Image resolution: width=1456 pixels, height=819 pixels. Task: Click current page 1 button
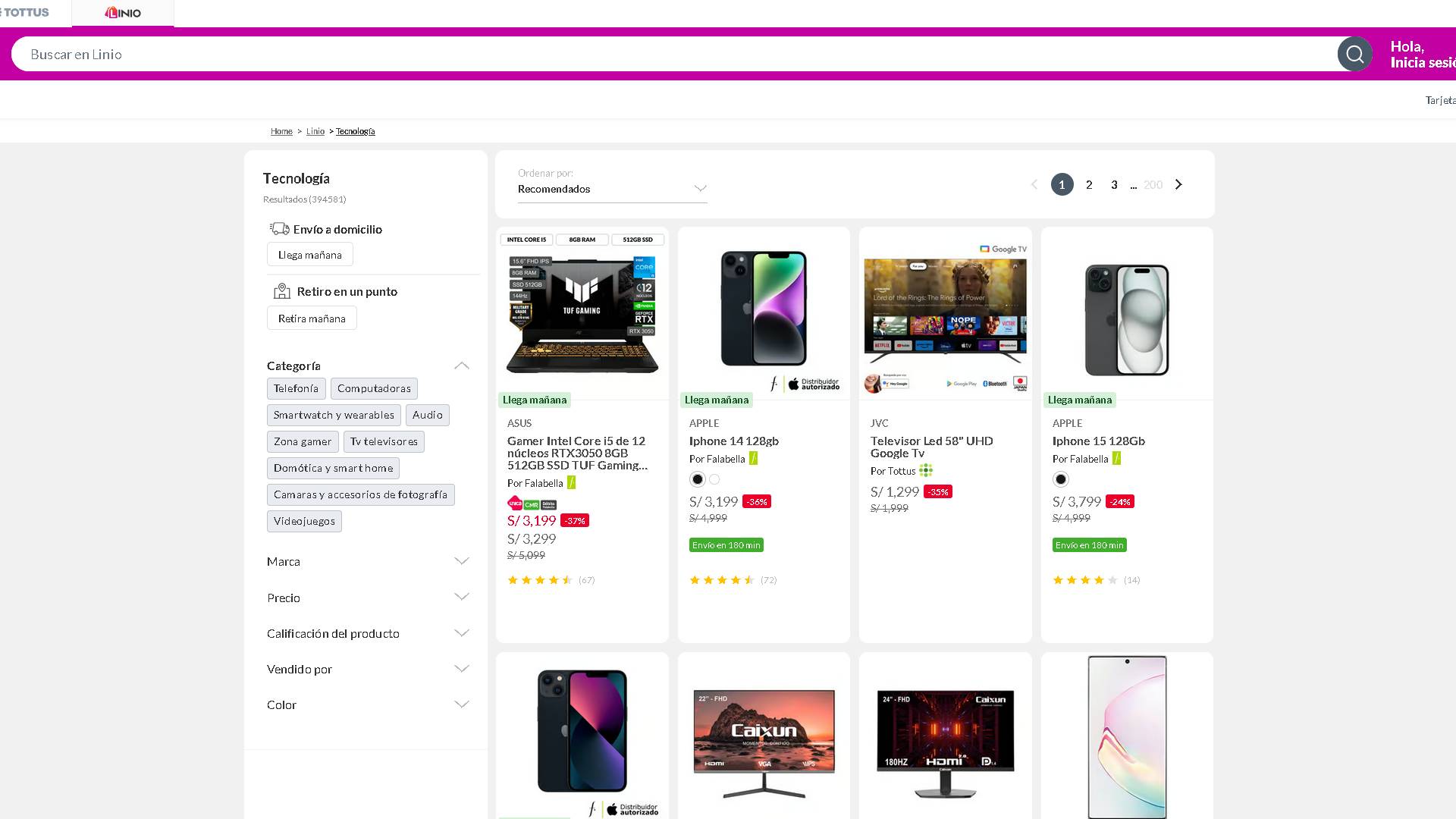[1062, 184]
